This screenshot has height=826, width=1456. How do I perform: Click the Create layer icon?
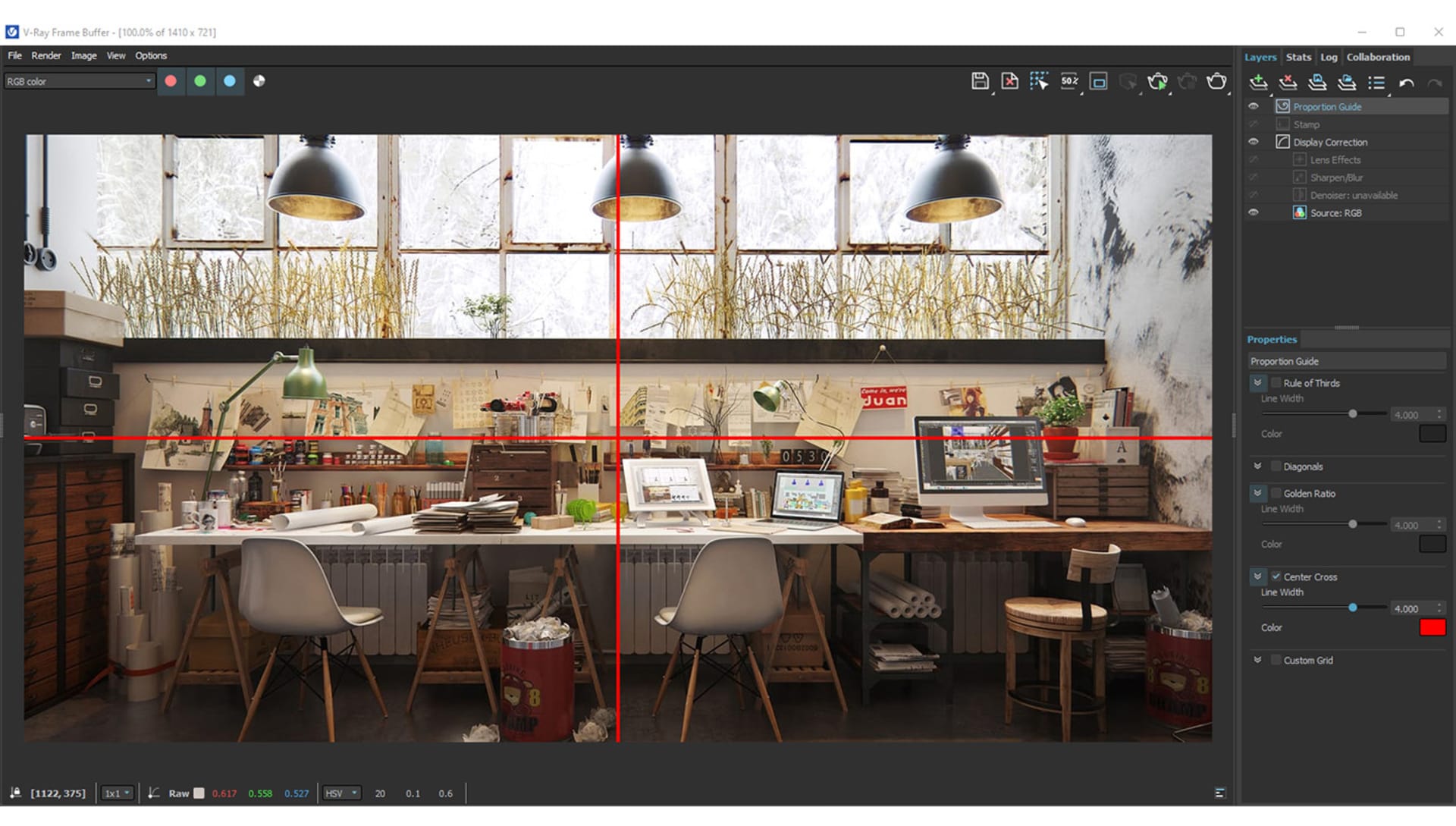click(1258, 83)
